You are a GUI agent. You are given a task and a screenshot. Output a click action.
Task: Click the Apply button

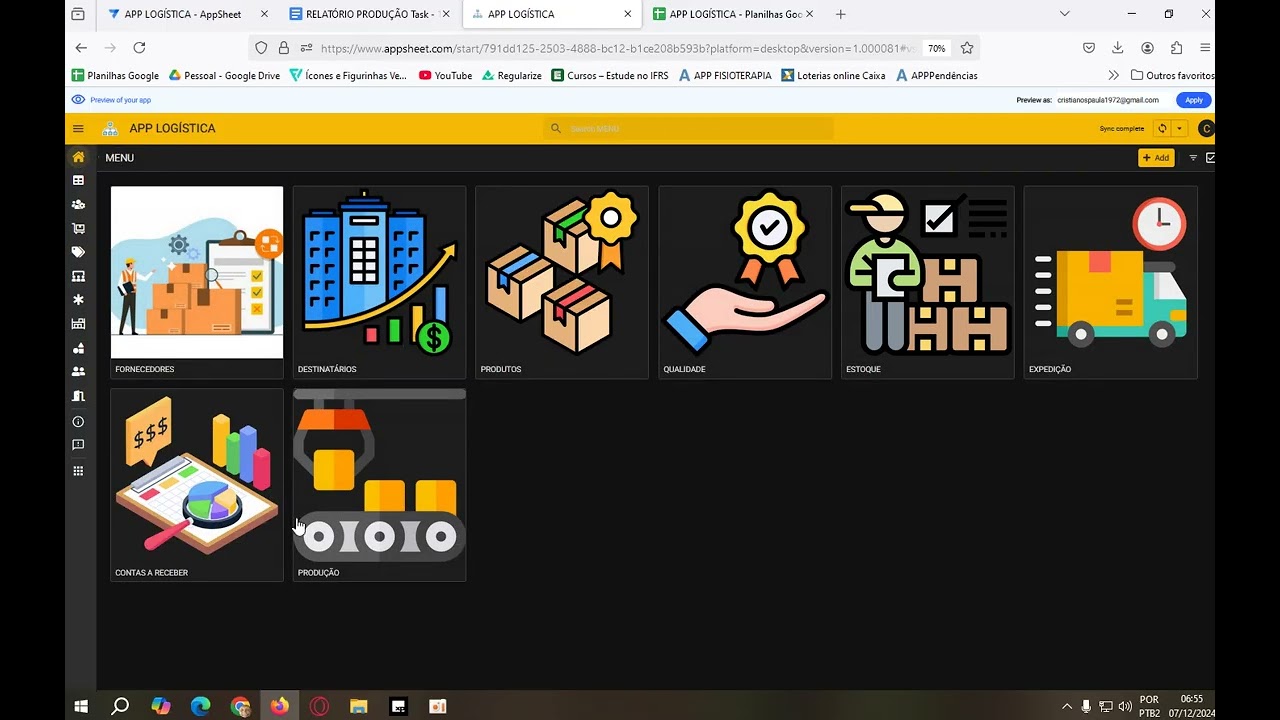click(x=1194, y=100)
